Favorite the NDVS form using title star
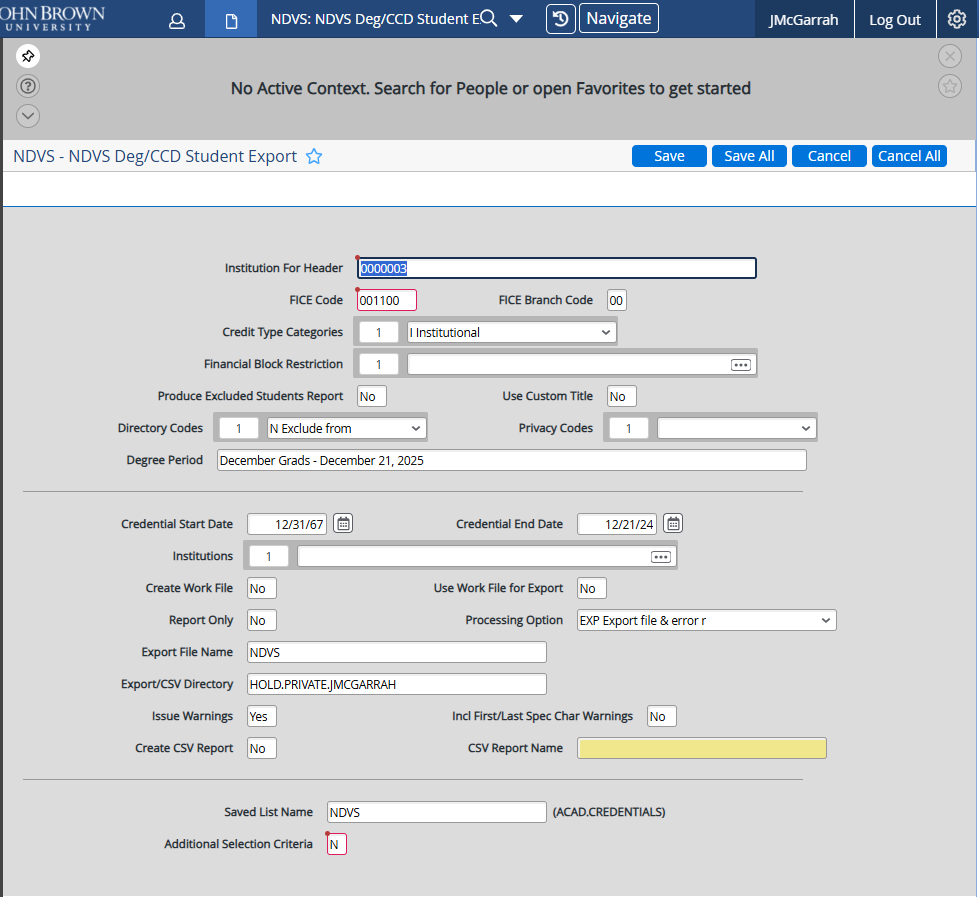 coord(314,156)
